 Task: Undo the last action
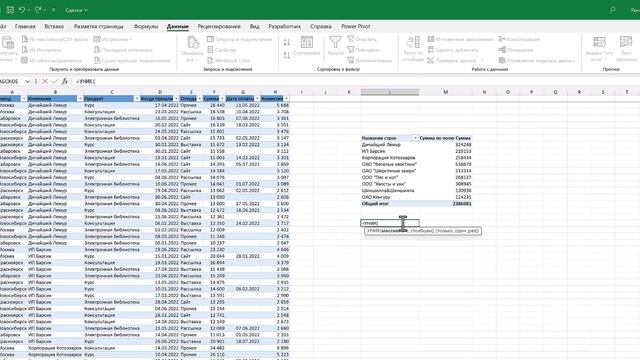tap(22, 10)
